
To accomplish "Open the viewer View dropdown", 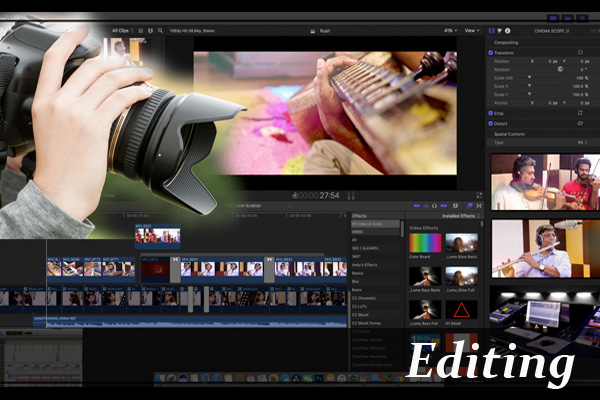I will [x=472, y=31].
